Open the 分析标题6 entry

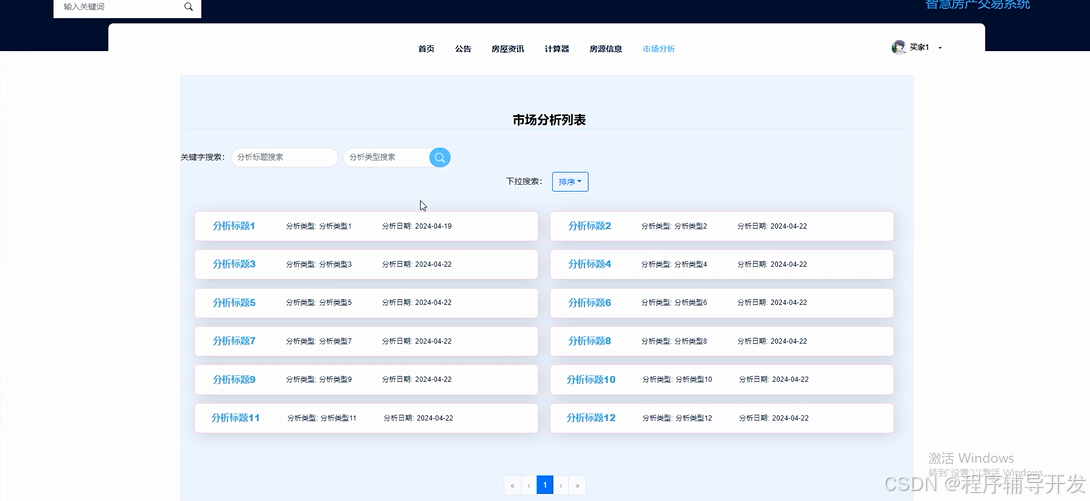click(589, 302)
